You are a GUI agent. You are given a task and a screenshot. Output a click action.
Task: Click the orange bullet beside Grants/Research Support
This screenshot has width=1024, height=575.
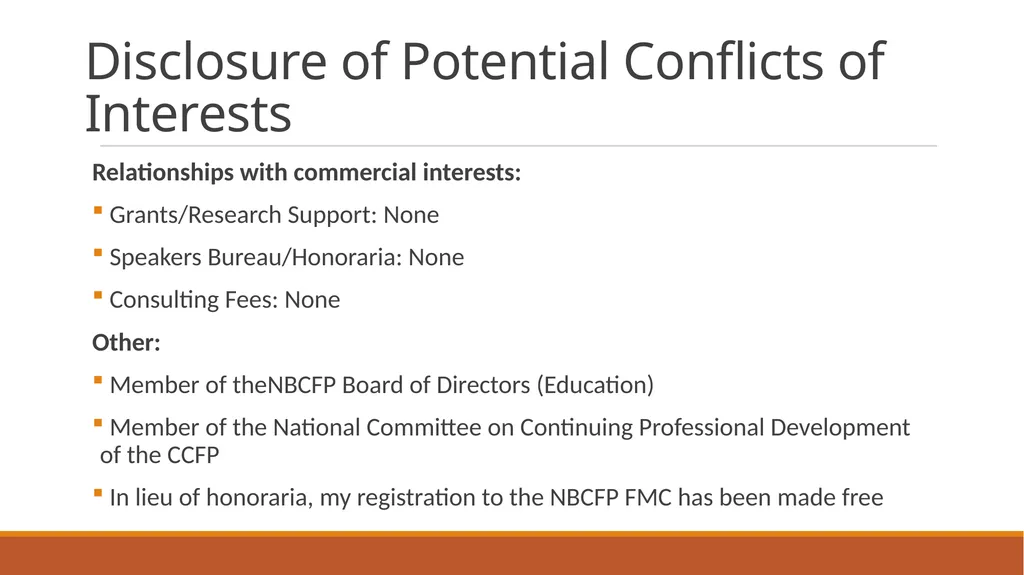(98, 210)
